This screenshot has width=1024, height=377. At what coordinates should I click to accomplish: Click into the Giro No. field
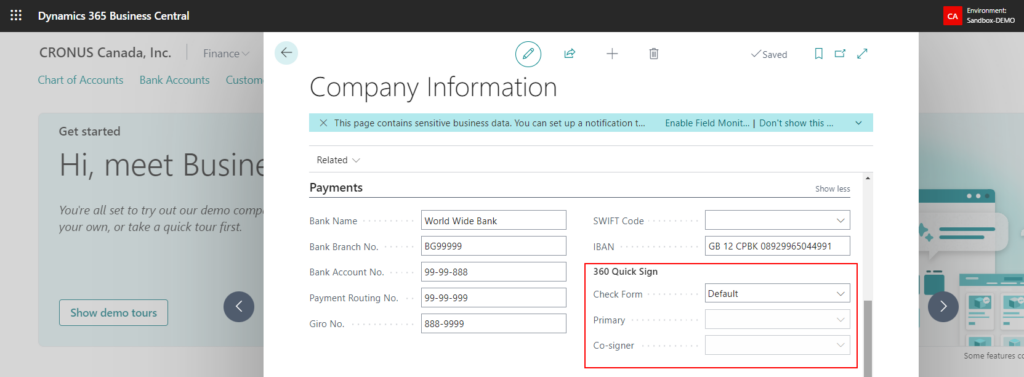tap(494, 323)
